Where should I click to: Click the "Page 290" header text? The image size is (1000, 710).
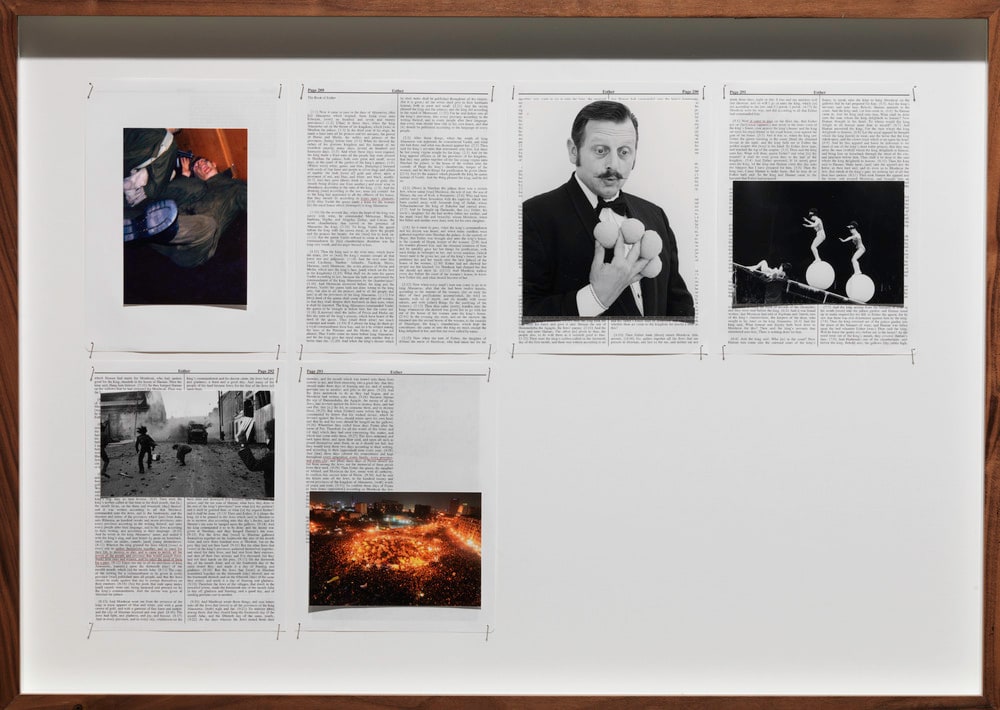tap(690, 92)
